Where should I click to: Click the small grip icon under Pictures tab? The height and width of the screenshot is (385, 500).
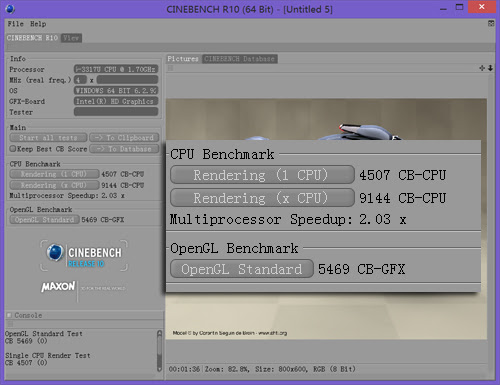170,68
